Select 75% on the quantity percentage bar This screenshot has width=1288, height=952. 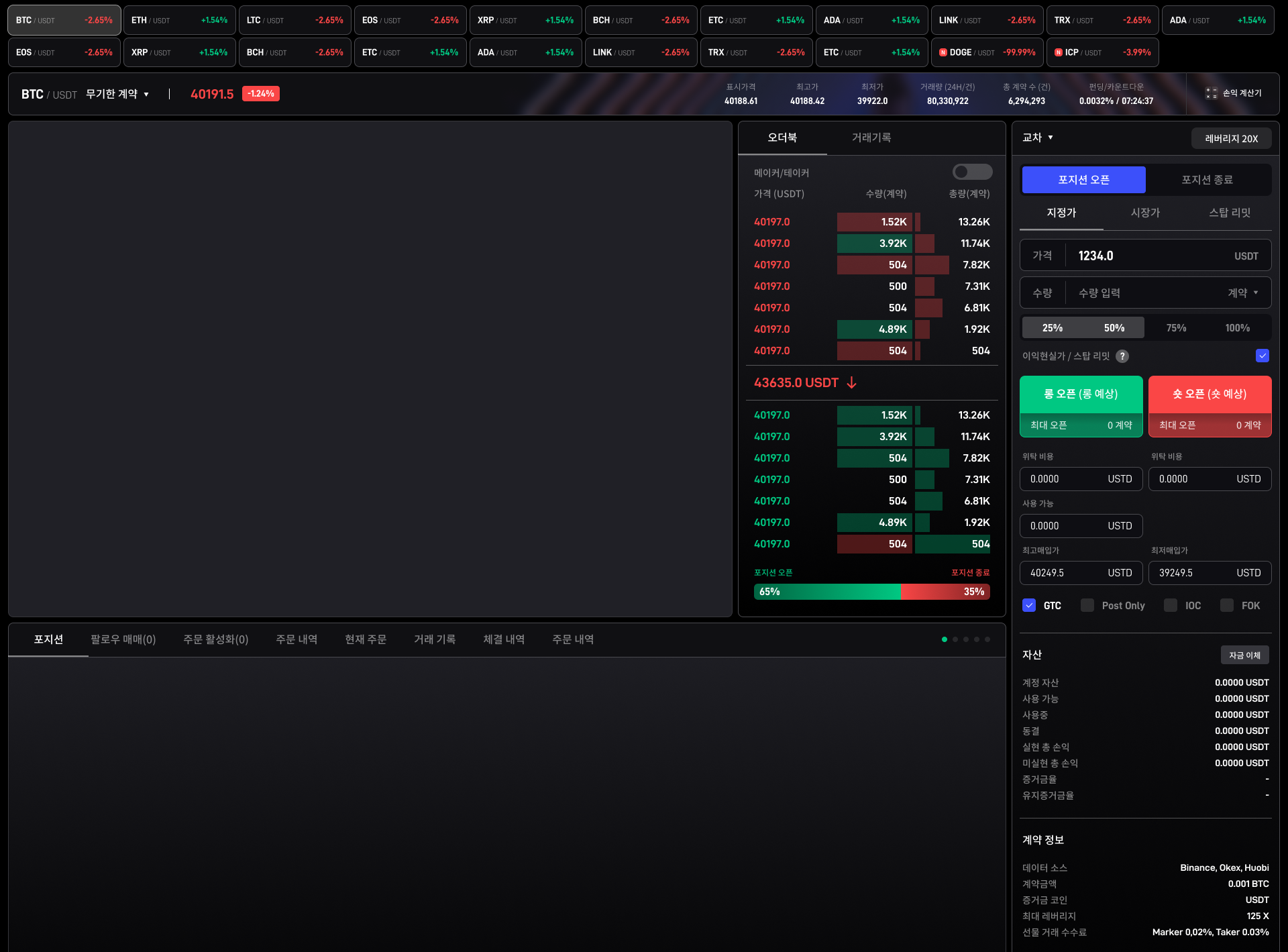(1175, 327)
